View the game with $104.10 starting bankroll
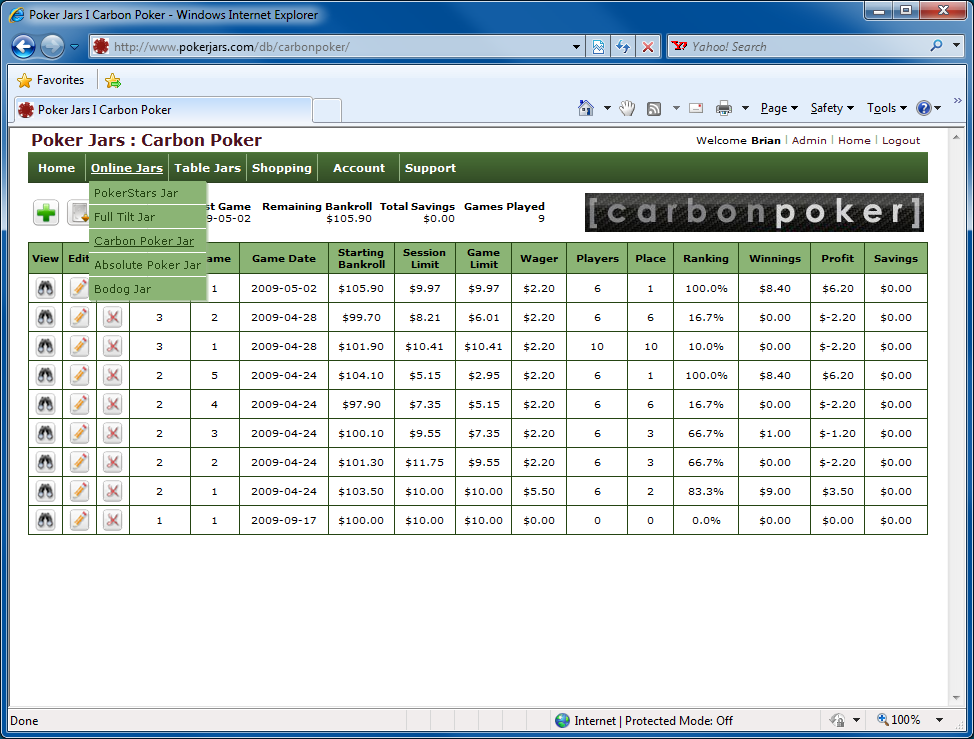This screenshot has width=974, height=739. pos(45,375)
